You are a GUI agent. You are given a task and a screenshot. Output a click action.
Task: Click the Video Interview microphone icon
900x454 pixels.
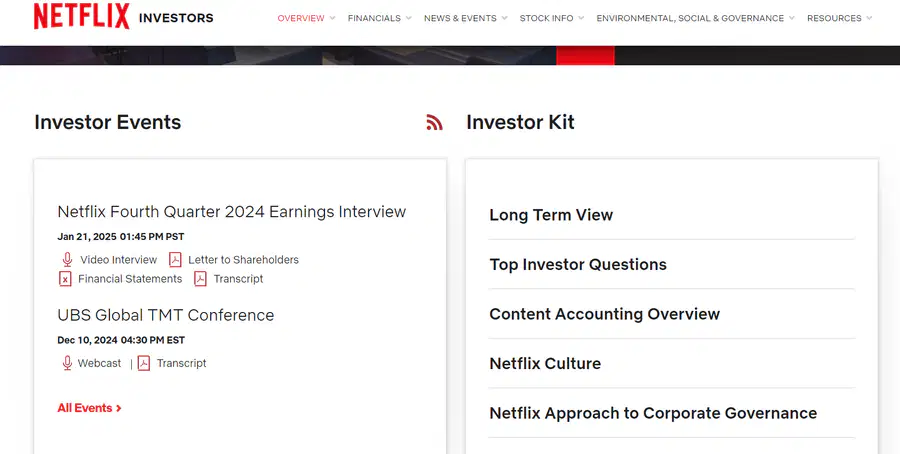click(67, 260)
